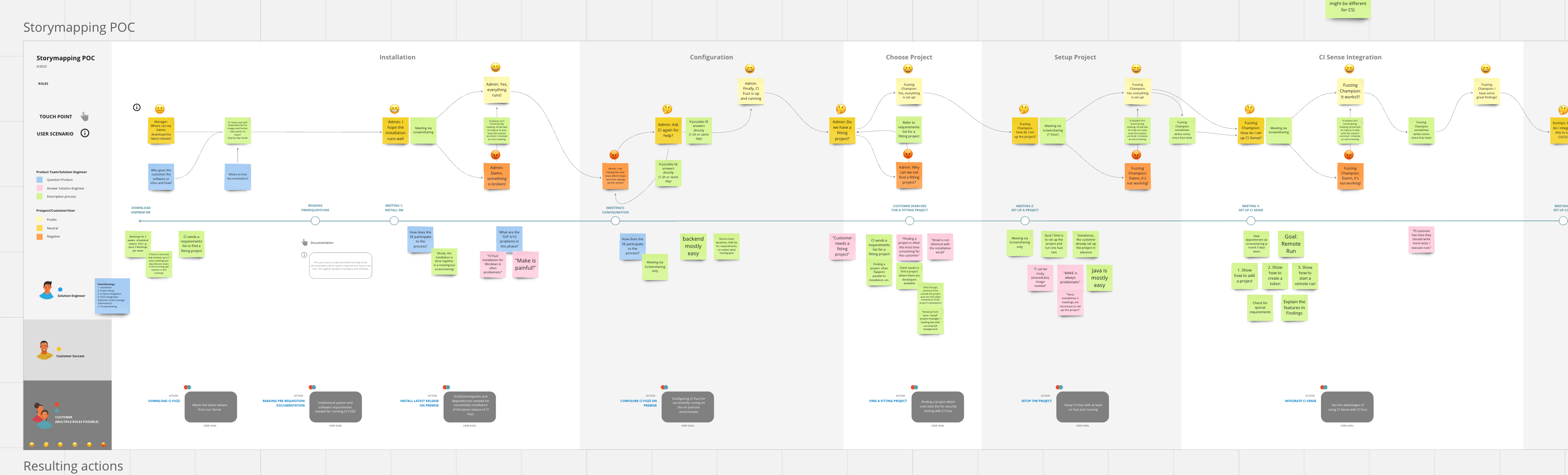
Task: Click the 'Download CI Fuzz' action label
Action: click(165, 401)
